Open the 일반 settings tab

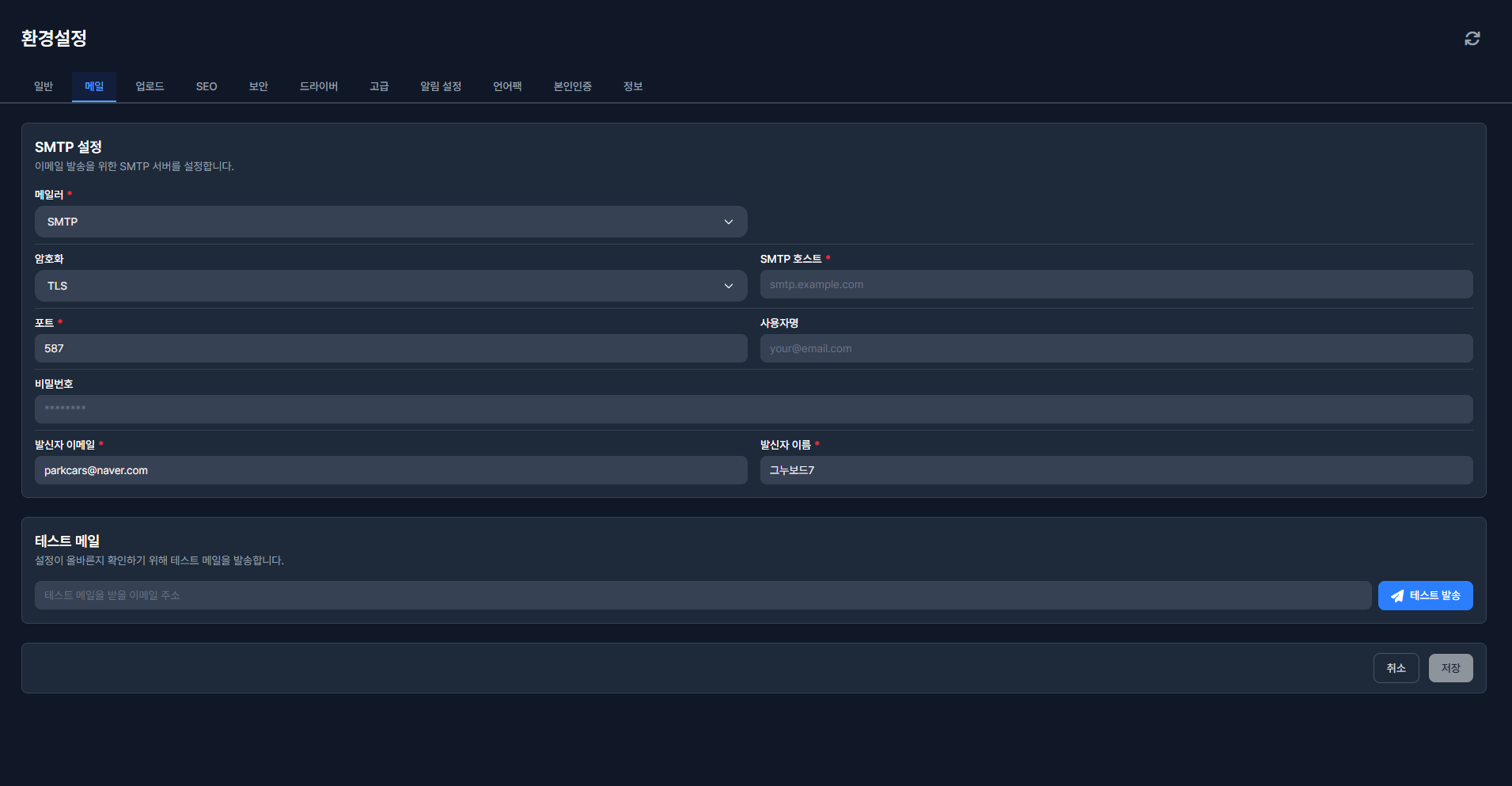[44, 86]
